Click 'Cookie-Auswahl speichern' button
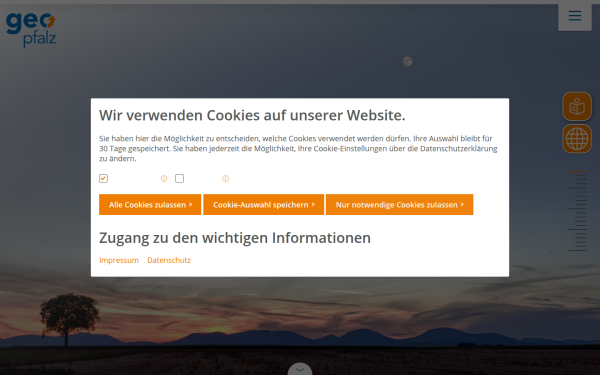600x375 pixels. [264, 205]
